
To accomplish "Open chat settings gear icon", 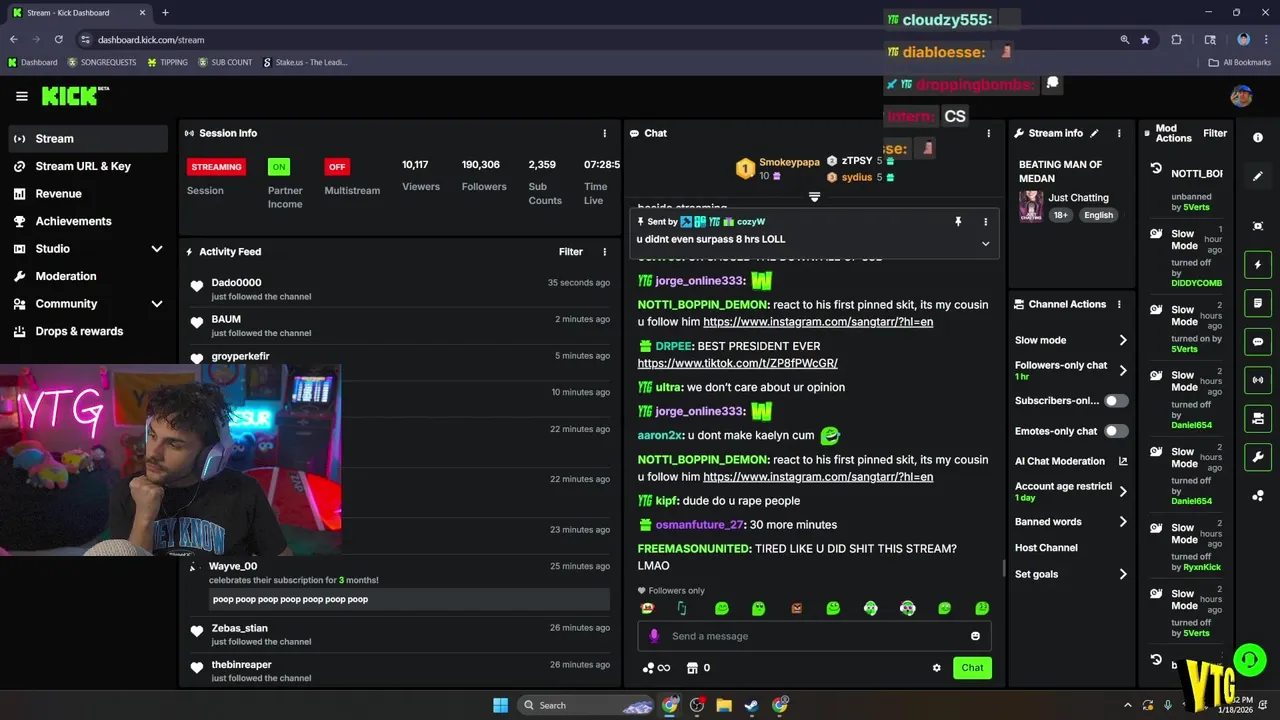I will point(937,668).
